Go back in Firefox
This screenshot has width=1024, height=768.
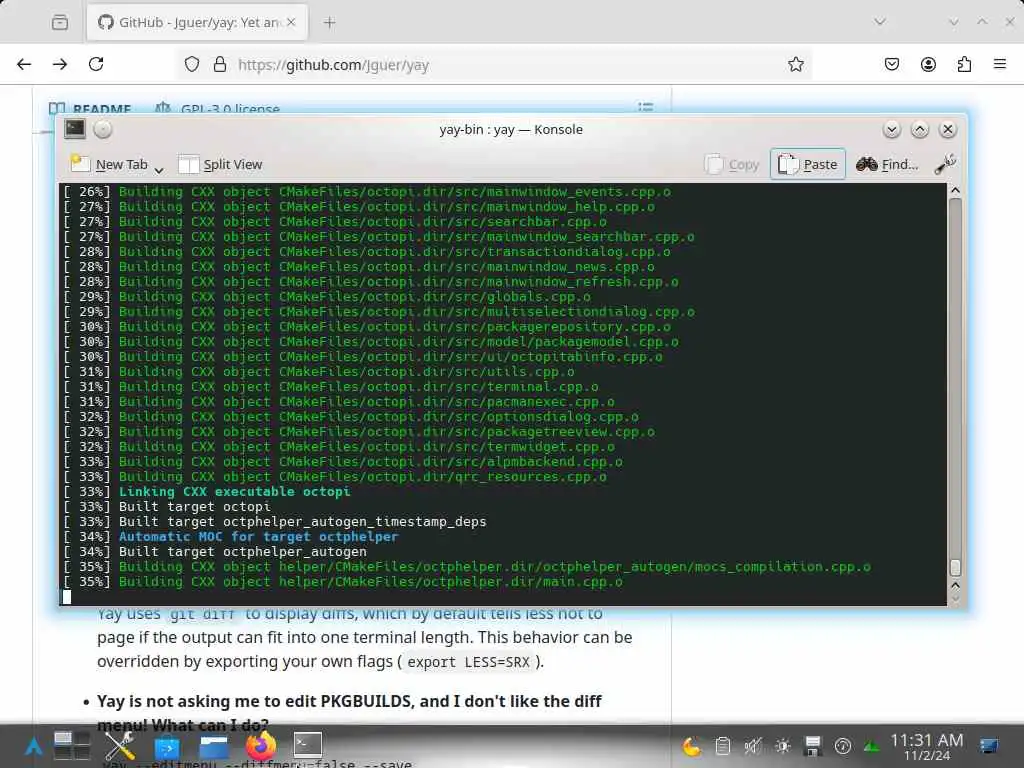24,64
